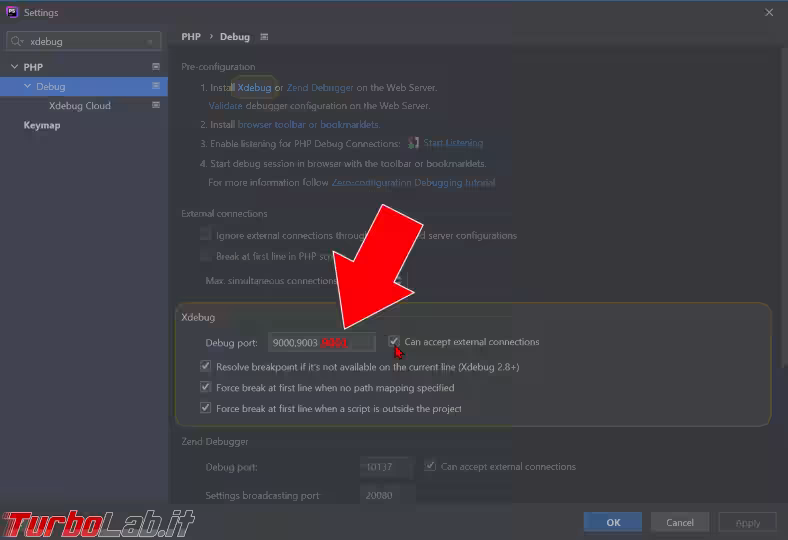Click the Apply button
The width and height of the screenshot is (788, 540).
pos(748,522)
